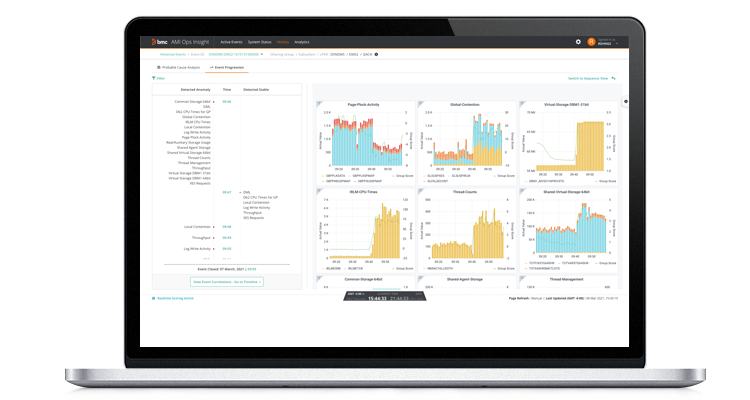Click View Event Correlations - Go to Timeline
The width and height of the screenshot is (750, 400).
point(225,282)
